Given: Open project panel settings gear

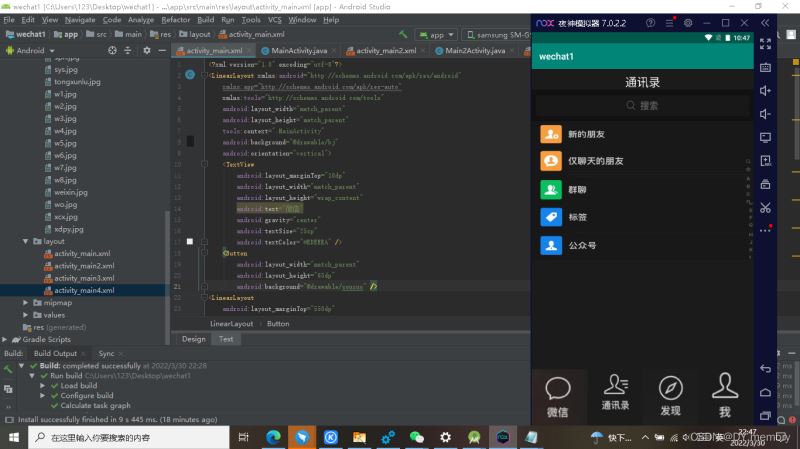Looking at the screenshot, I should (147, 51).
